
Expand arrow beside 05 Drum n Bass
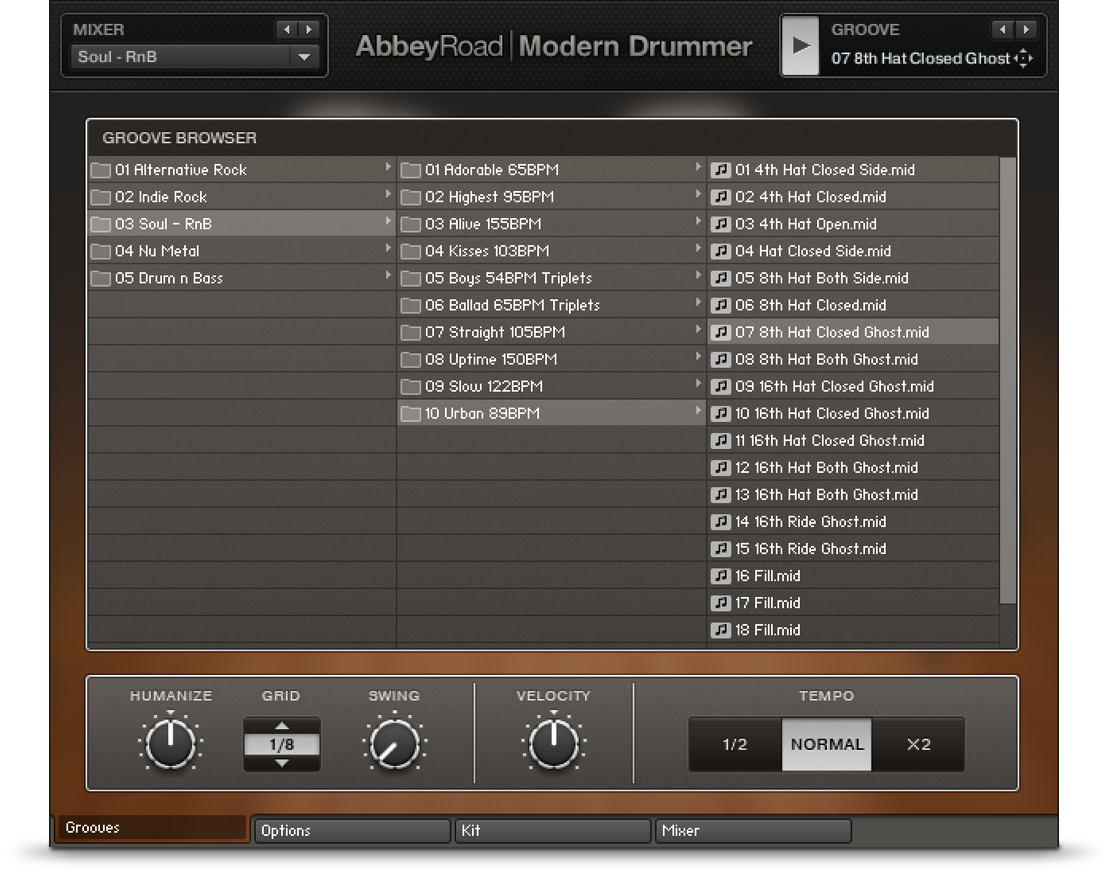388,275
